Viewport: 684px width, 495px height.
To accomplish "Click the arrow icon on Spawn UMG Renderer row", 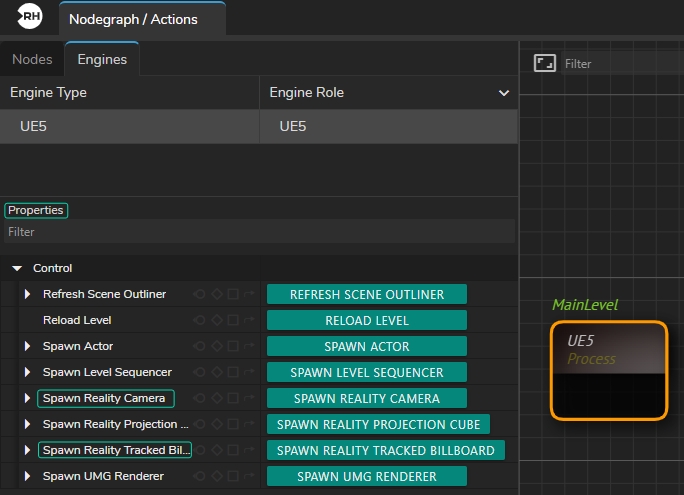I will (x=249, y=476).
